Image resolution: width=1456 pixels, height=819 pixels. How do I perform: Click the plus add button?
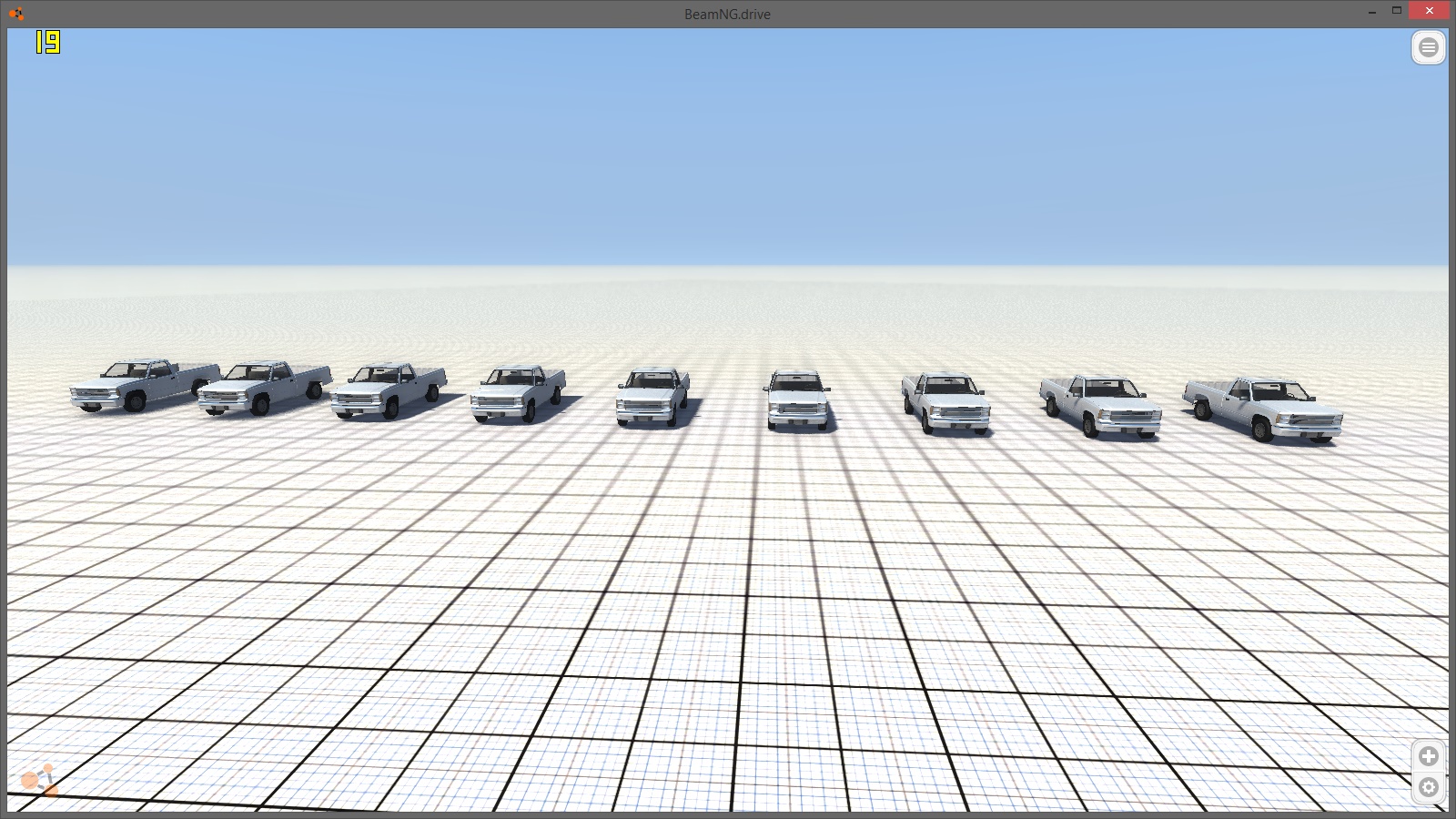1429,756
